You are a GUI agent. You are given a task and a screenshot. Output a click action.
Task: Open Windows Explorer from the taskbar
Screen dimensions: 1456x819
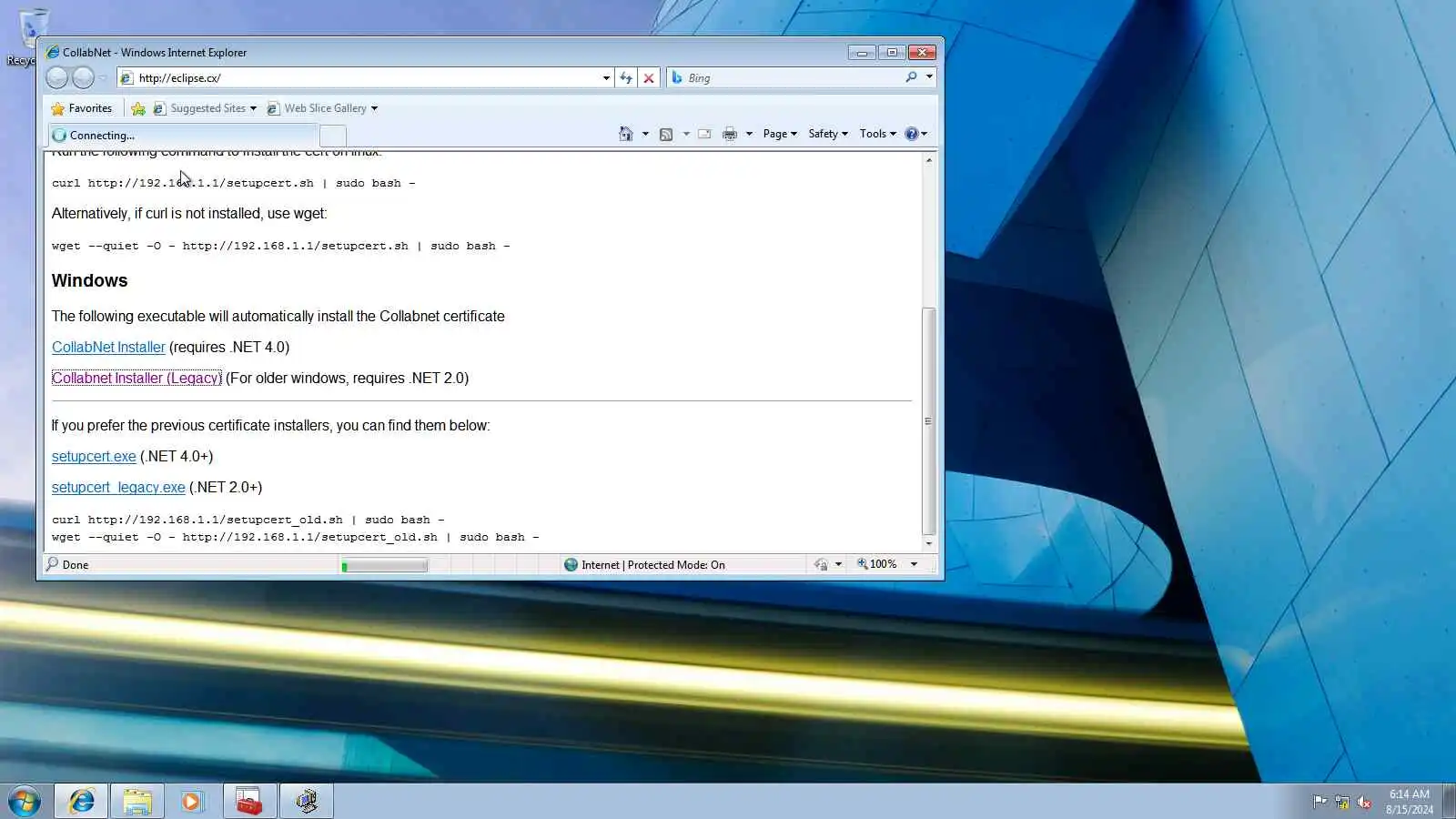pos(137,802)
